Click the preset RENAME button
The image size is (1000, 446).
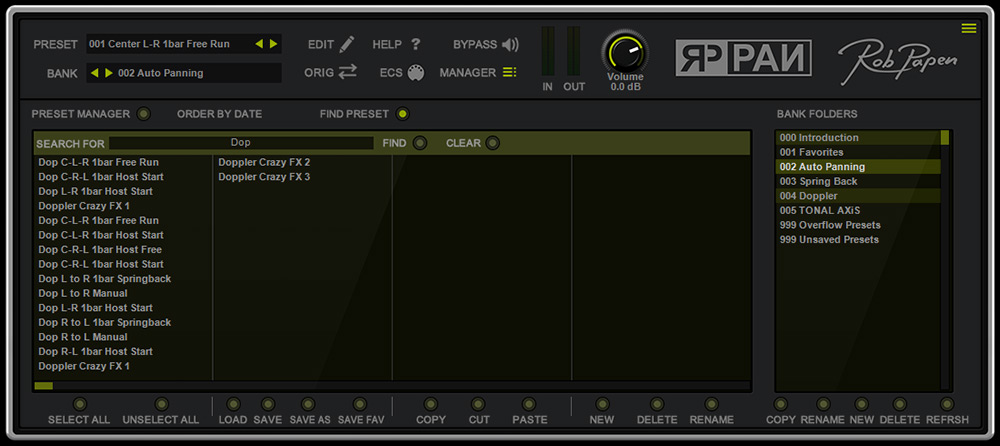[x=712, y=404]
